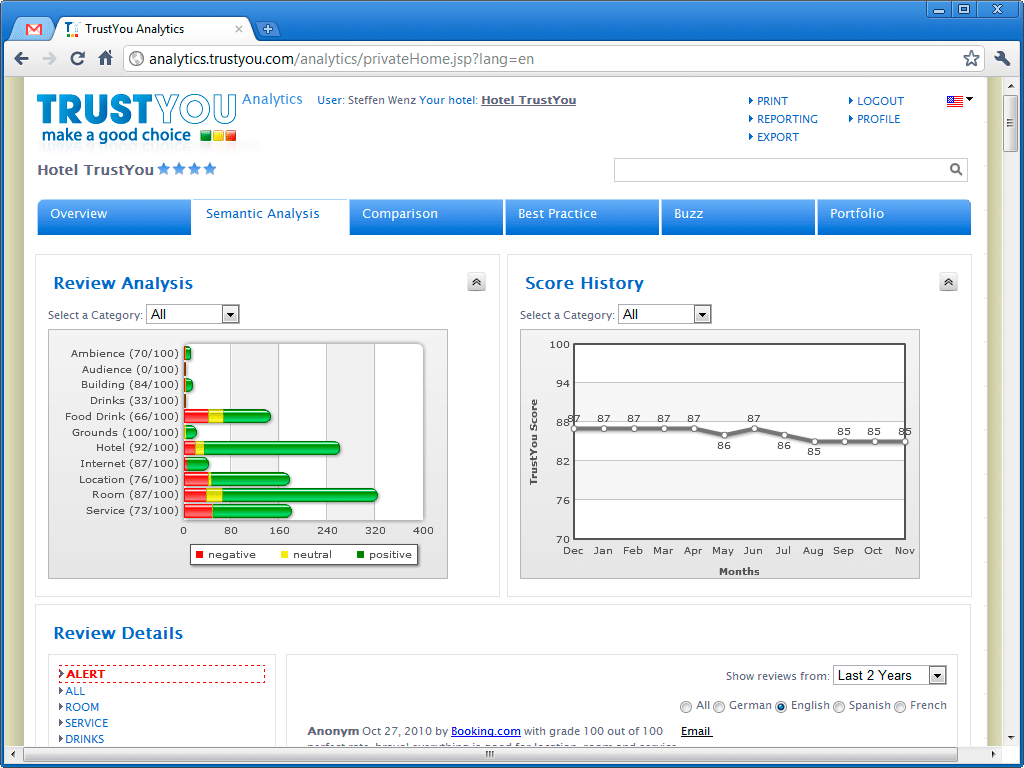
Task: Open the browser wrench settings icon
Action: click(1003, 59)
